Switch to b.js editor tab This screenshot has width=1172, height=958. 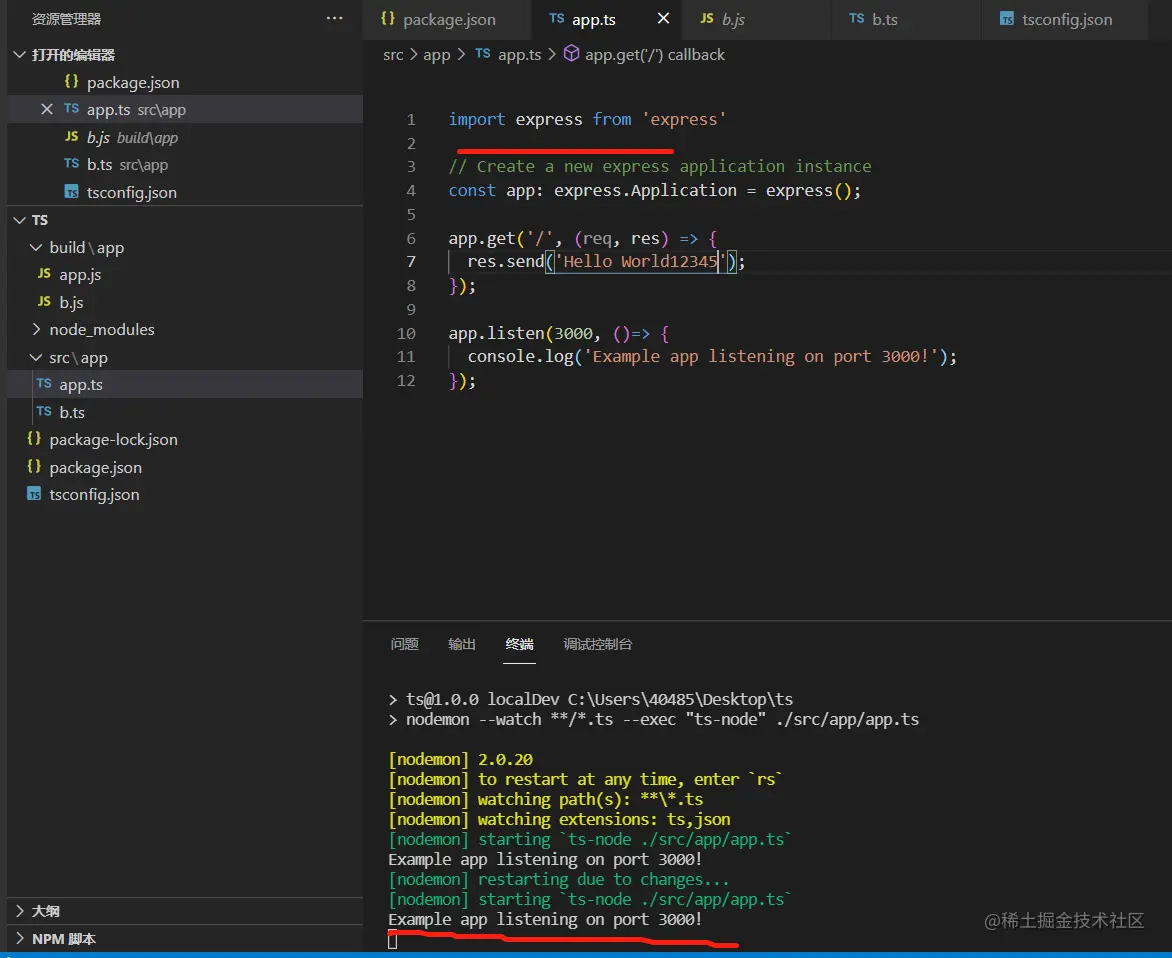pyautogui.click(x=756, y=19)
